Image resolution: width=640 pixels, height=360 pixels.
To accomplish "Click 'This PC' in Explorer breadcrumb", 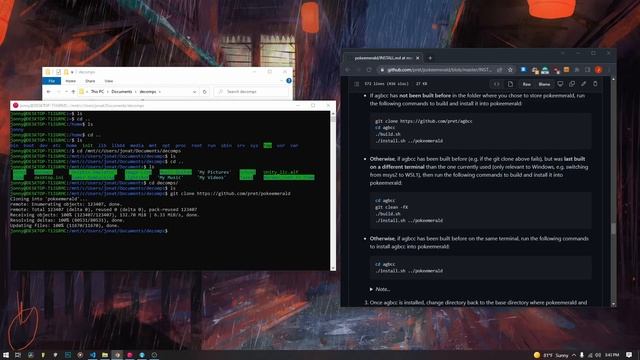I will 97,92.
